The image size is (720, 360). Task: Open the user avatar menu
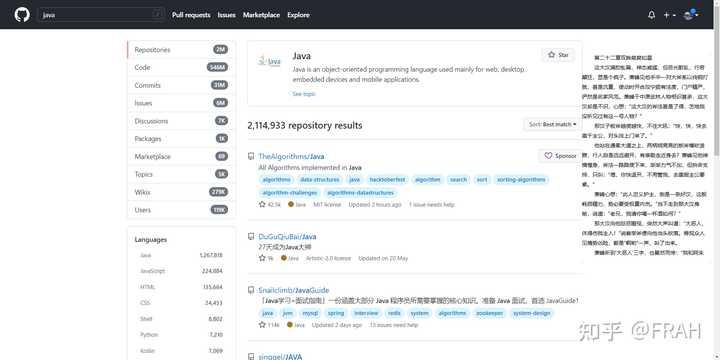click(691, 15)
